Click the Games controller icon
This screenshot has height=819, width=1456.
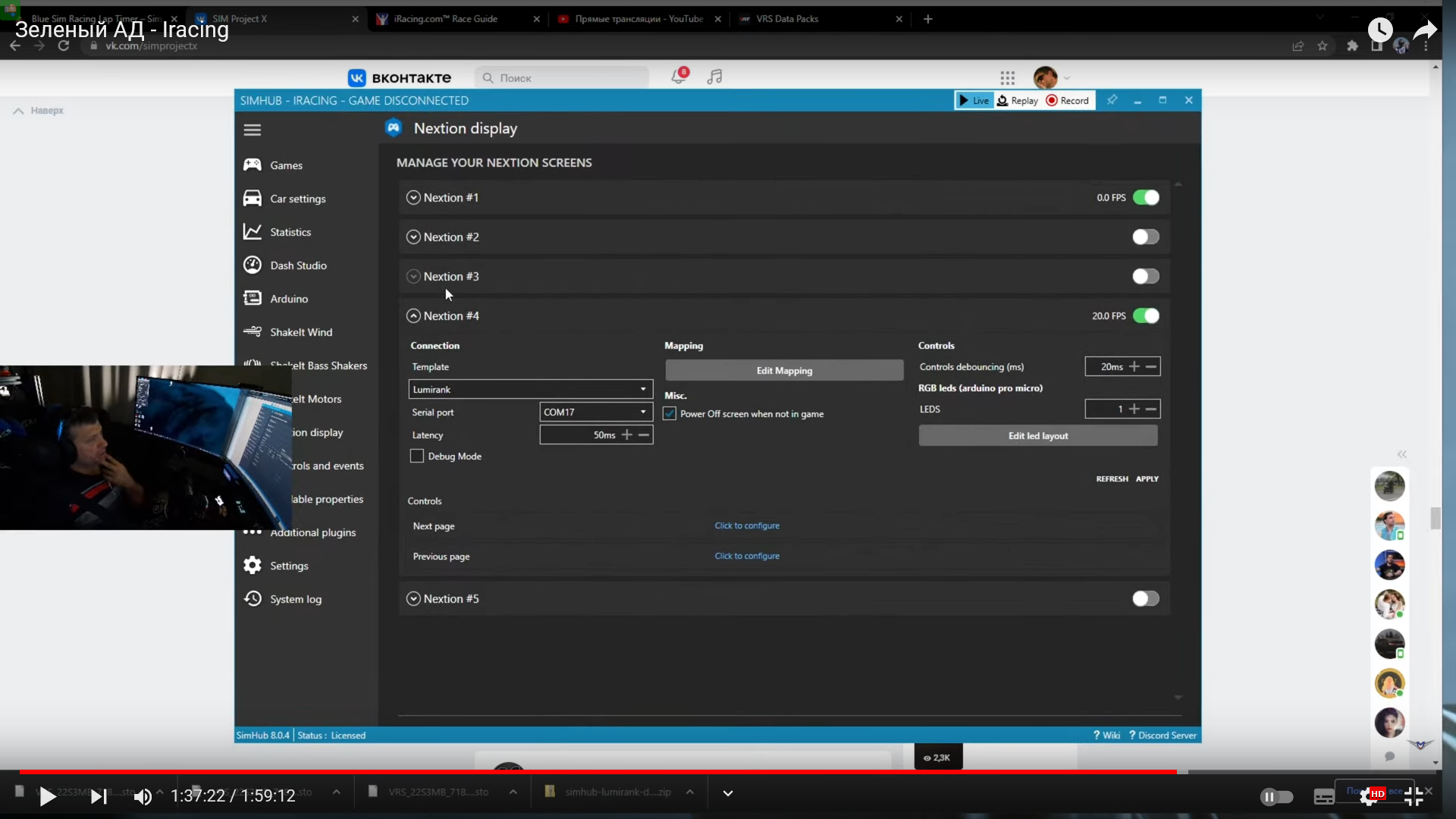coord(253,165)
